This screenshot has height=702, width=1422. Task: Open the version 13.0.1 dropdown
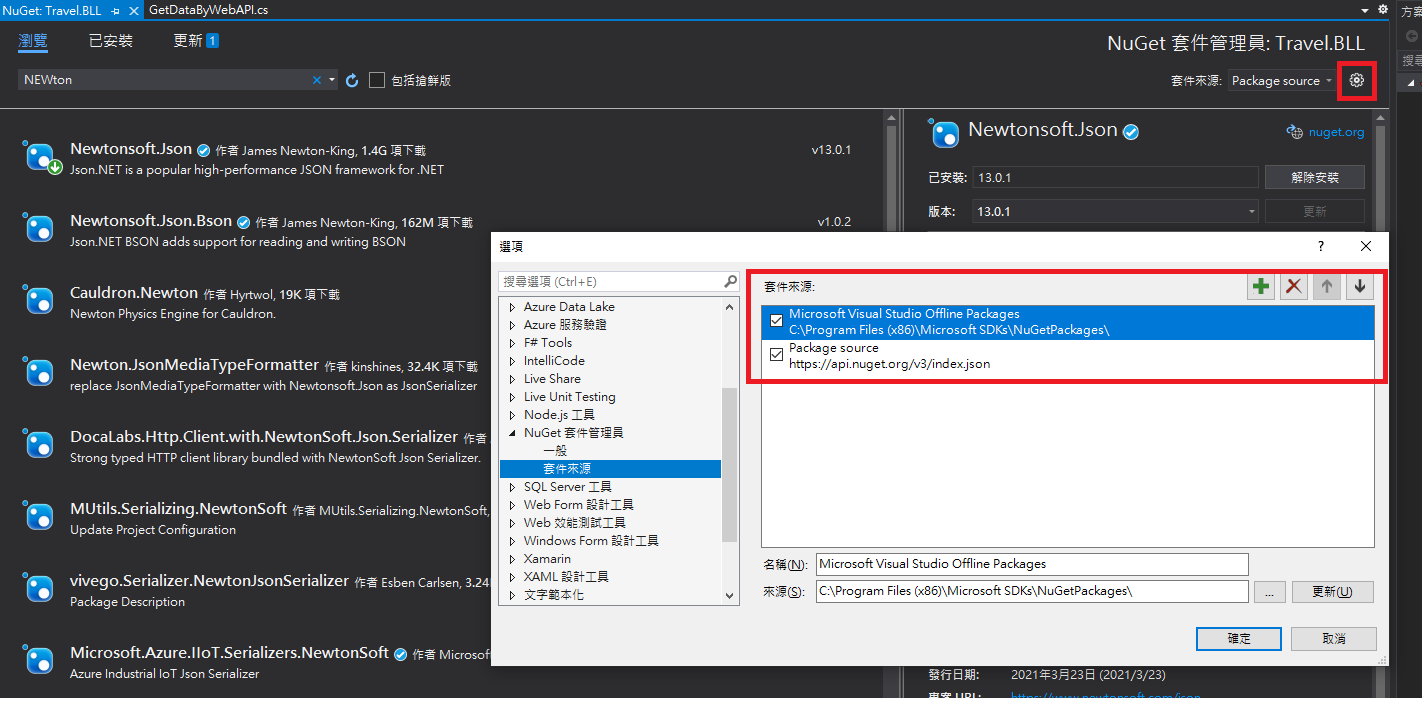[1251, 212]
